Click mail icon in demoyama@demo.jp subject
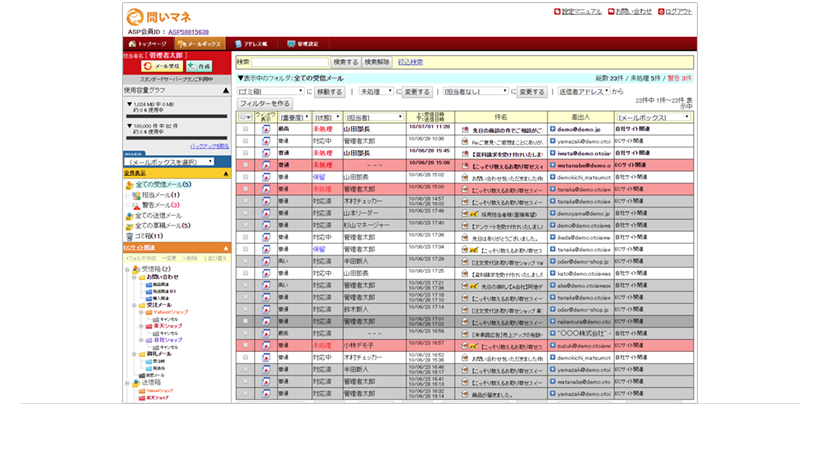This screenshot has height=460, width=820. (x=465, y=213)
